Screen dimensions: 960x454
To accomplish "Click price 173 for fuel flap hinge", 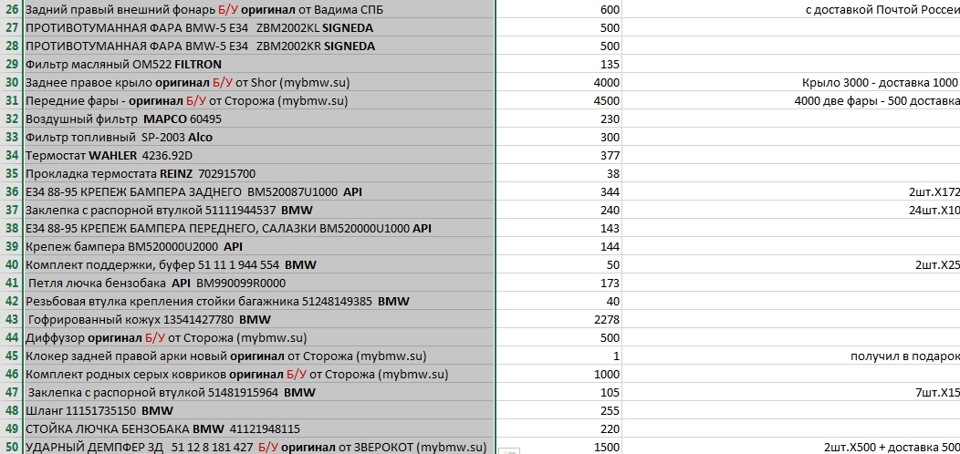I will (x=559, y=283).
